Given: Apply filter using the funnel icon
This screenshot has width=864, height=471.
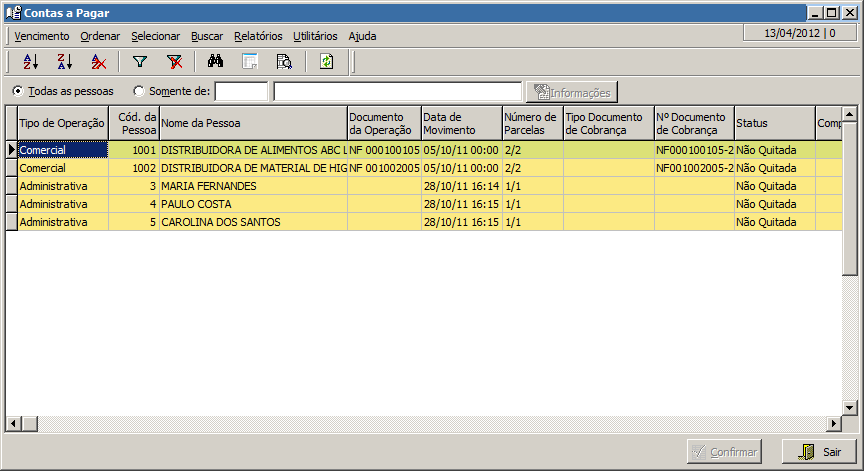Looking at the screenshot, I should click(140, 62).
